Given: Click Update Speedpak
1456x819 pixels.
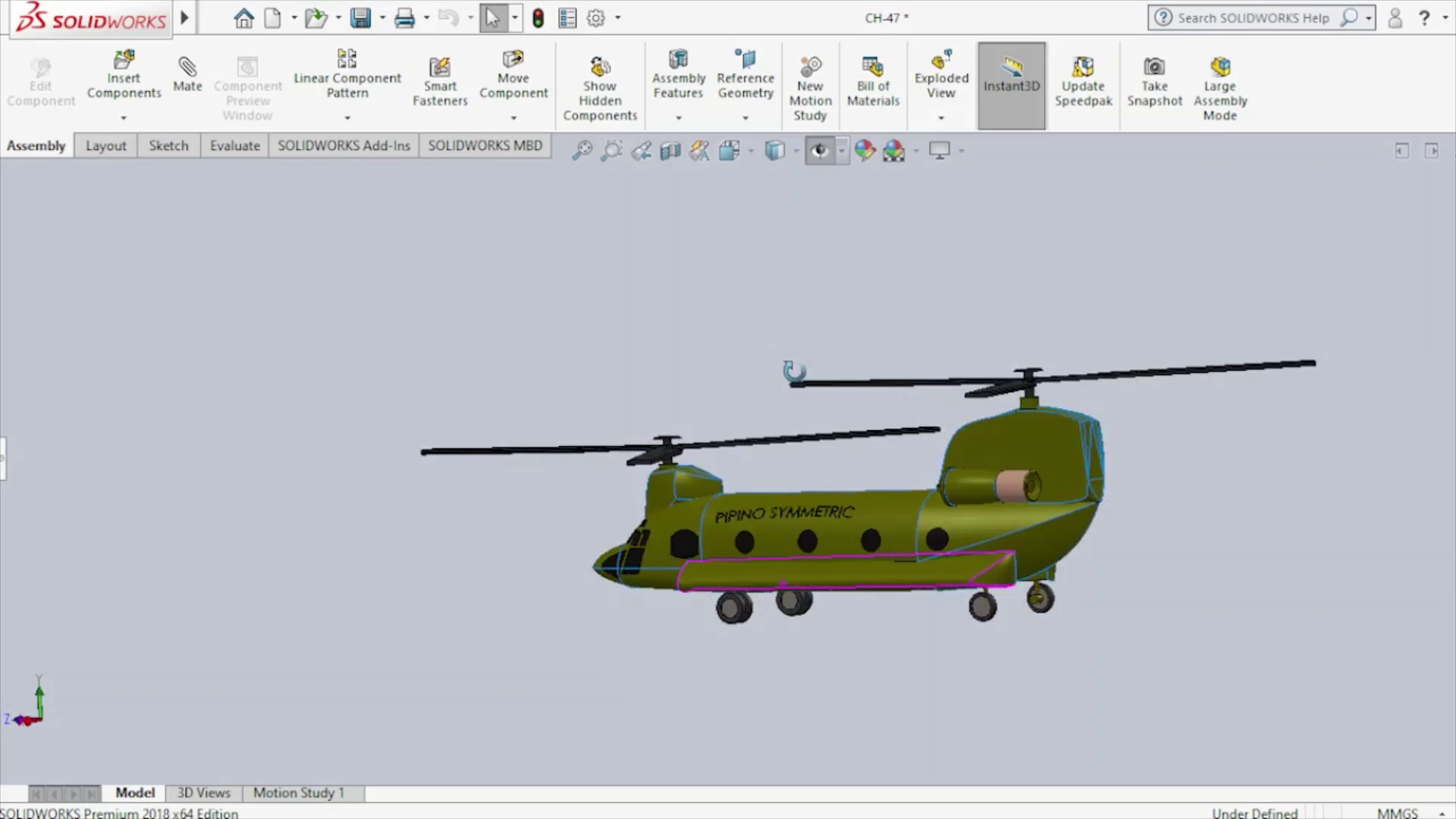Looking at the screenshot, I should click(1083, 82).
